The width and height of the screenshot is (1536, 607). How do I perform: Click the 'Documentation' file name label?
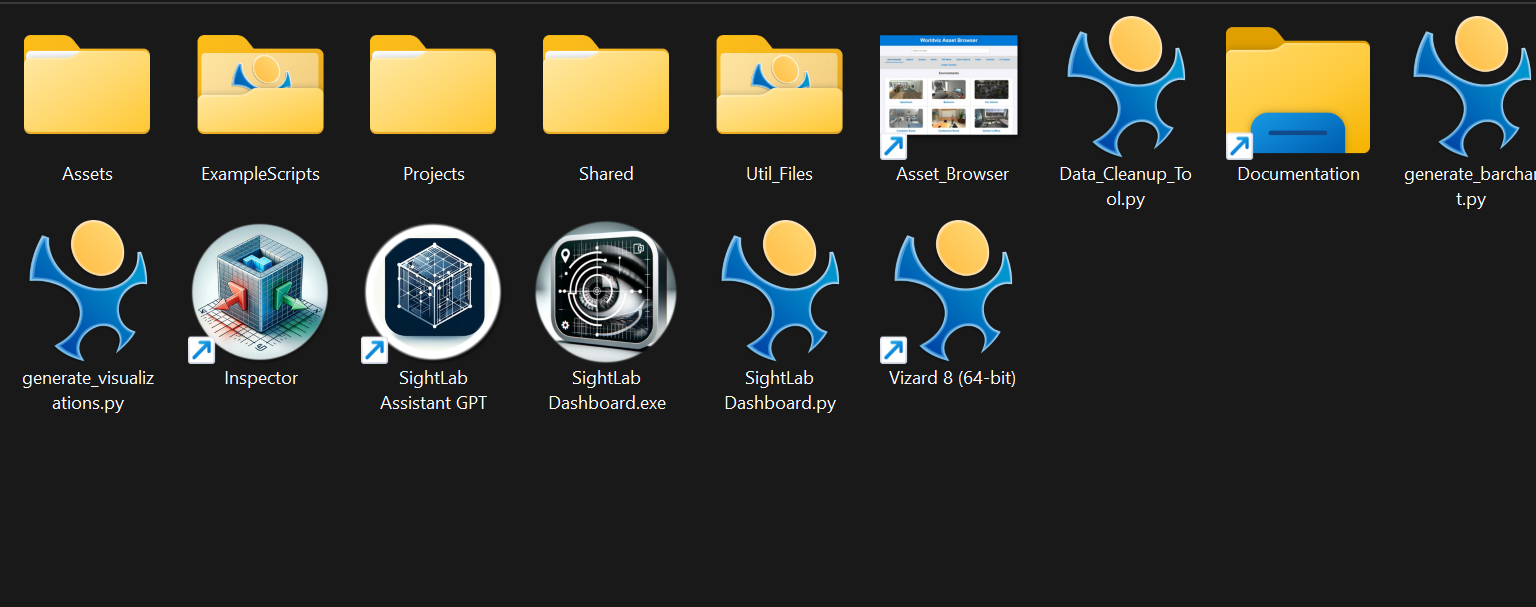(1298, 174)
